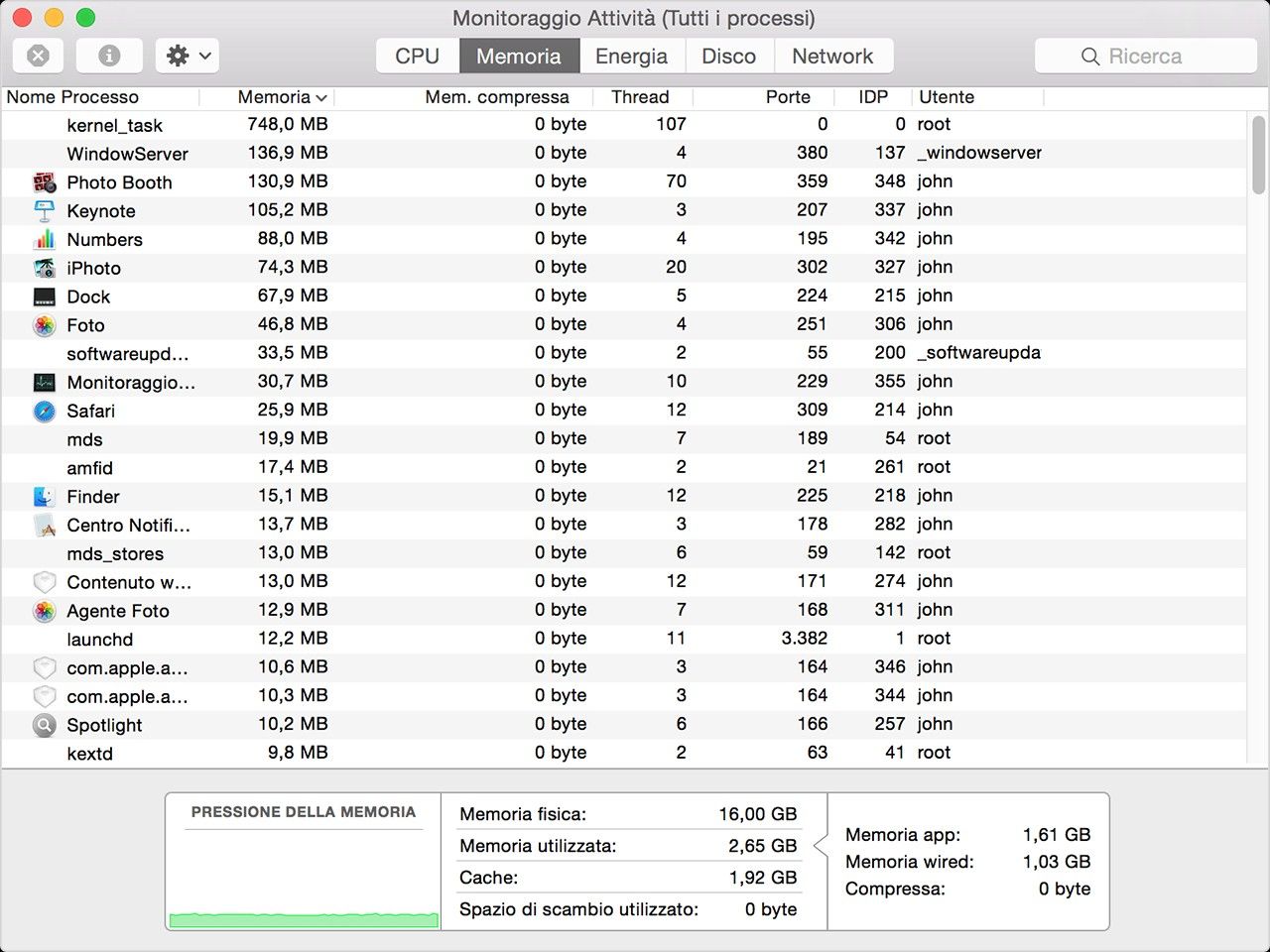Click the Photo Booth process name
The image size is (1270, 952).
pos(119,182)
